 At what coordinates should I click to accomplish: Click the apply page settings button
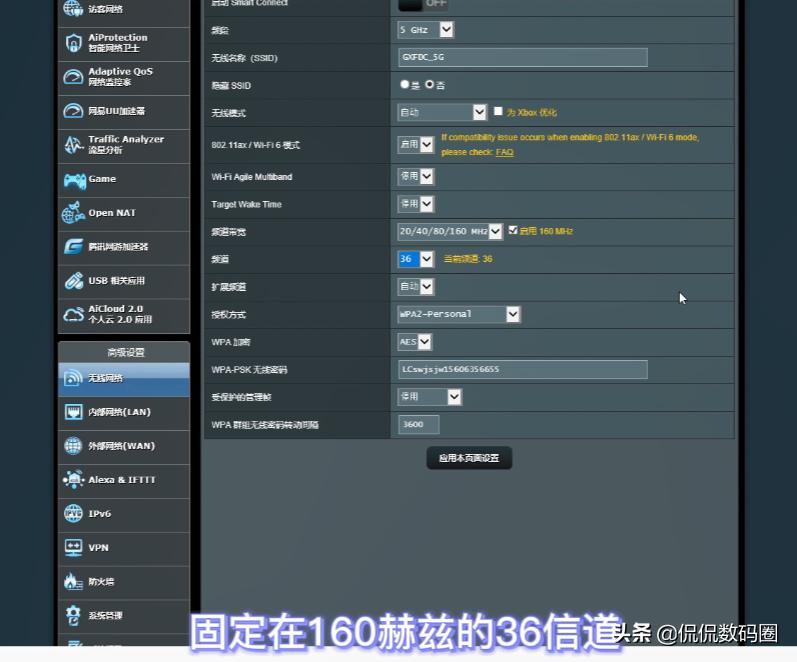click(x=469, y=458)
